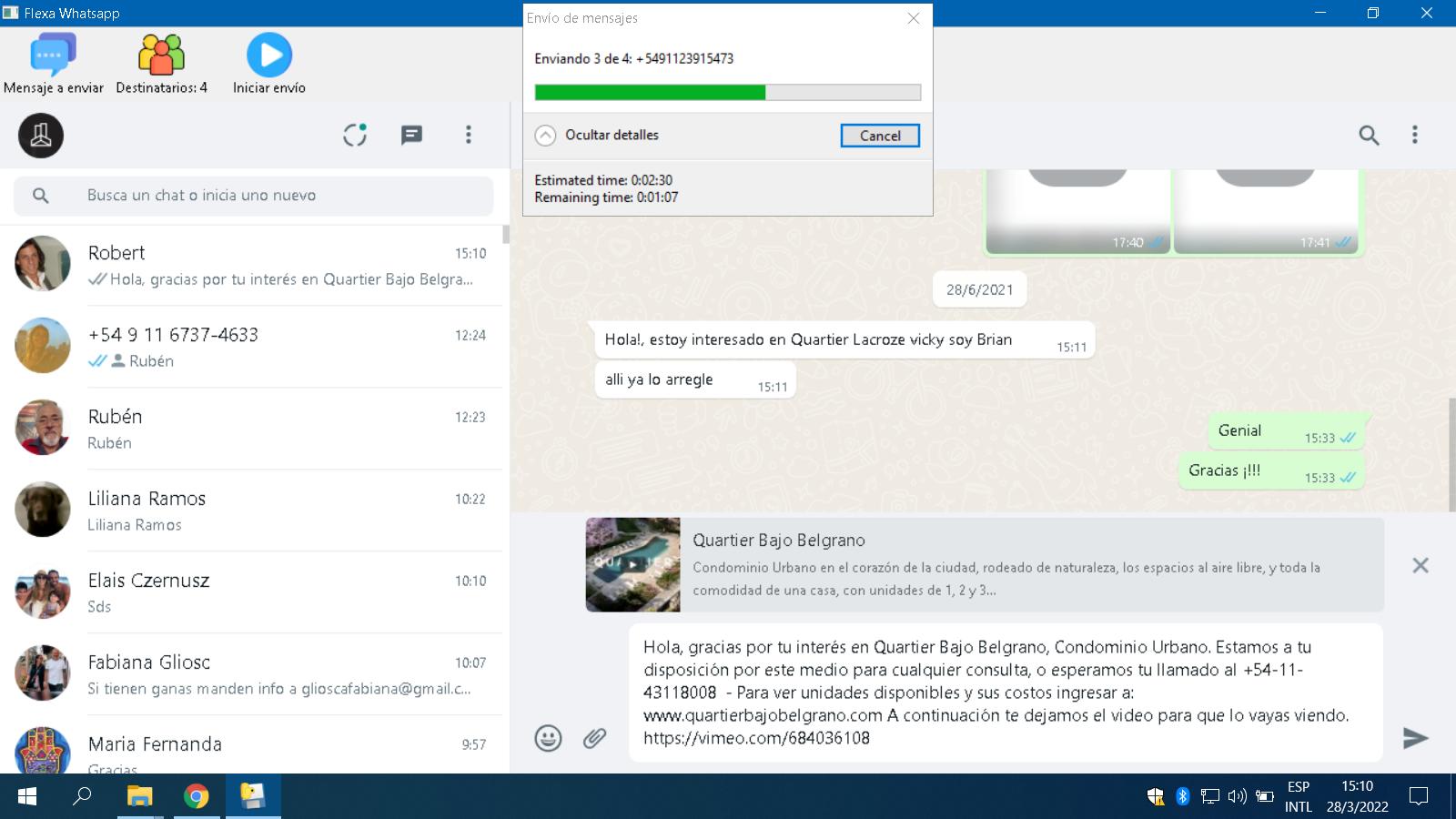Open the Maria Fernanda chat
The width and height of the screenshot is (1456, 819).
pyautogui.click(x=251, y=745)
